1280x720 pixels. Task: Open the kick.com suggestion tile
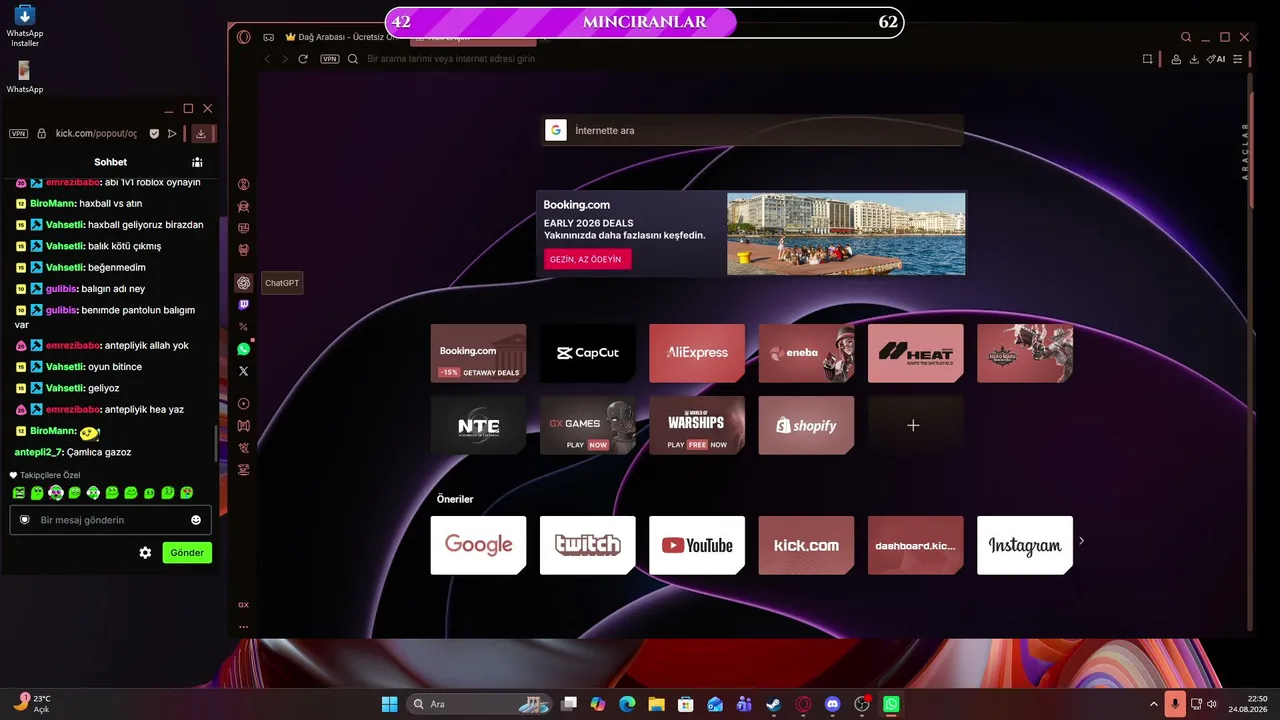coord(806,545)
